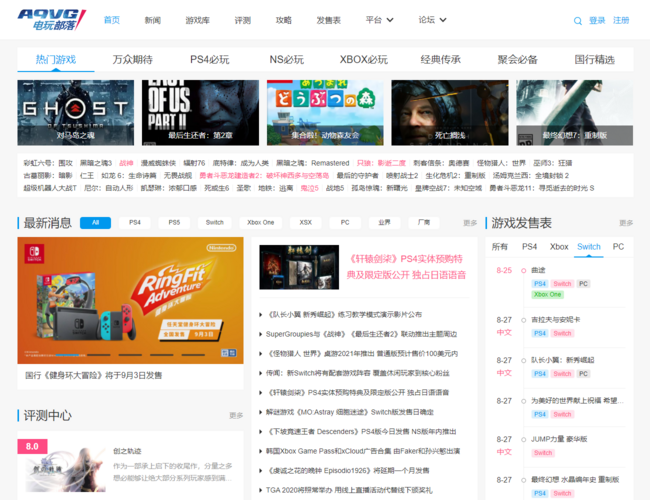Open the MO:Astray news item
This screenshot has height=500, width=650.
[x=349, y=412]
